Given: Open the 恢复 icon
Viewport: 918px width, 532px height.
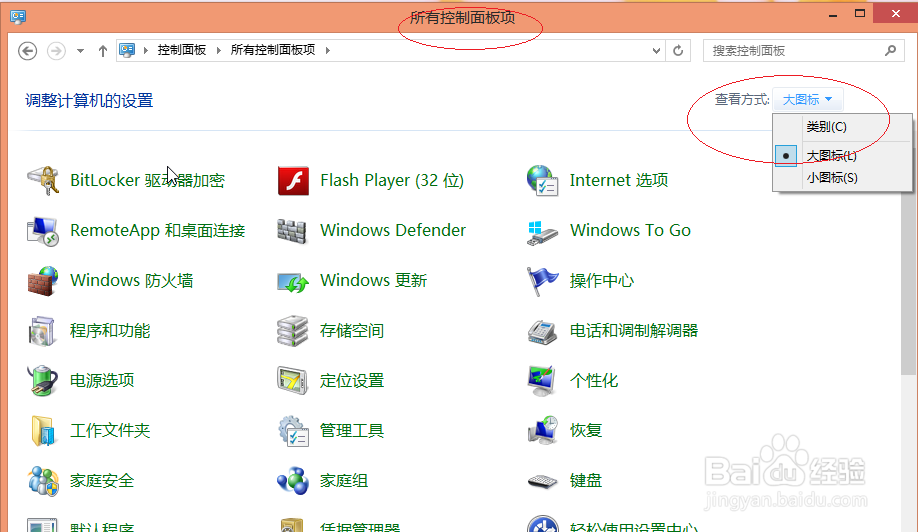Looking at the screenshot, I should click(x=543, y=431).
